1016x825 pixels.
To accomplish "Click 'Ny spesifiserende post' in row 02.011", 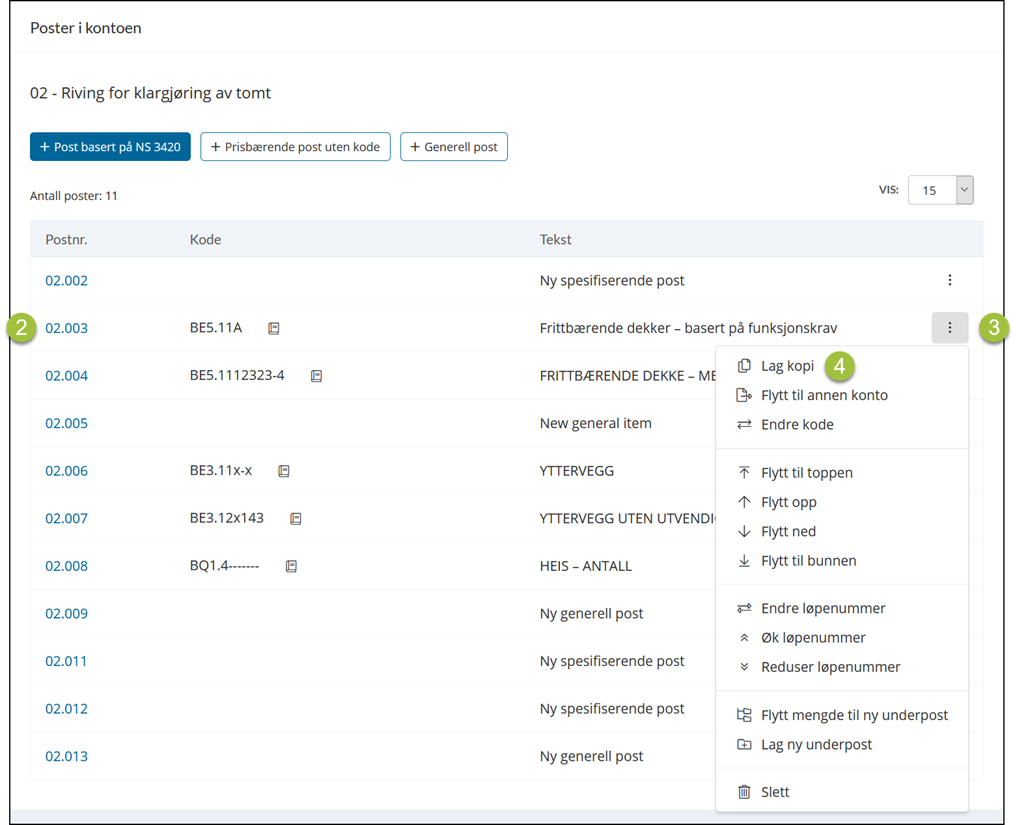I will click(612, 661).
